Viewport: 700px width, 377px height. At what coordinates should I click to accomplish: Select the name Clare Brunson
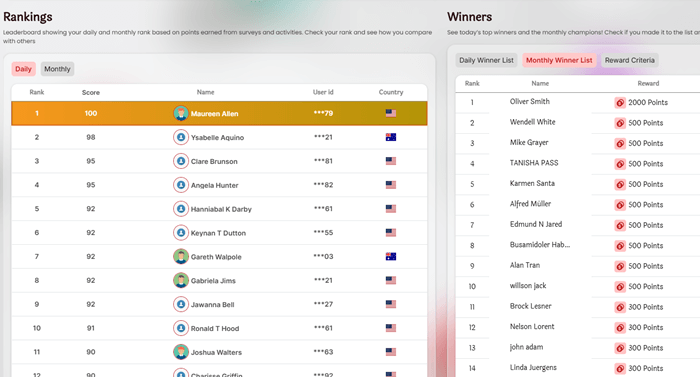click(214, 161)
